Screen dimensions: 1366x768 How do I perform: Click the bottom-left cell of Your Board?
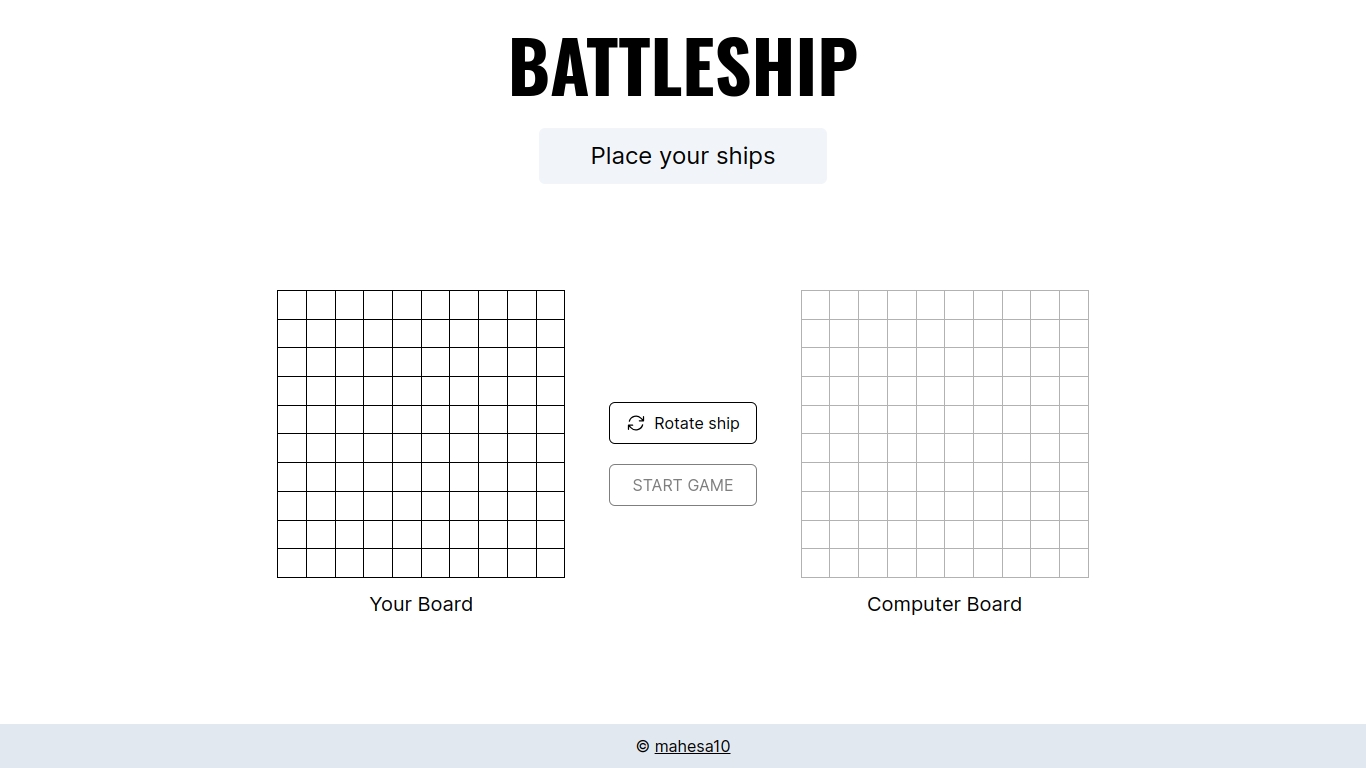[x=291, y=563]
